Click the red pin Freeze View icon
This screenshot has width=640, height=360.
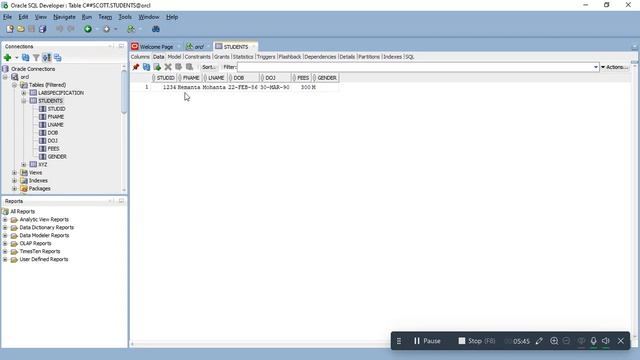pyautogui.click(x=136, y=67)
